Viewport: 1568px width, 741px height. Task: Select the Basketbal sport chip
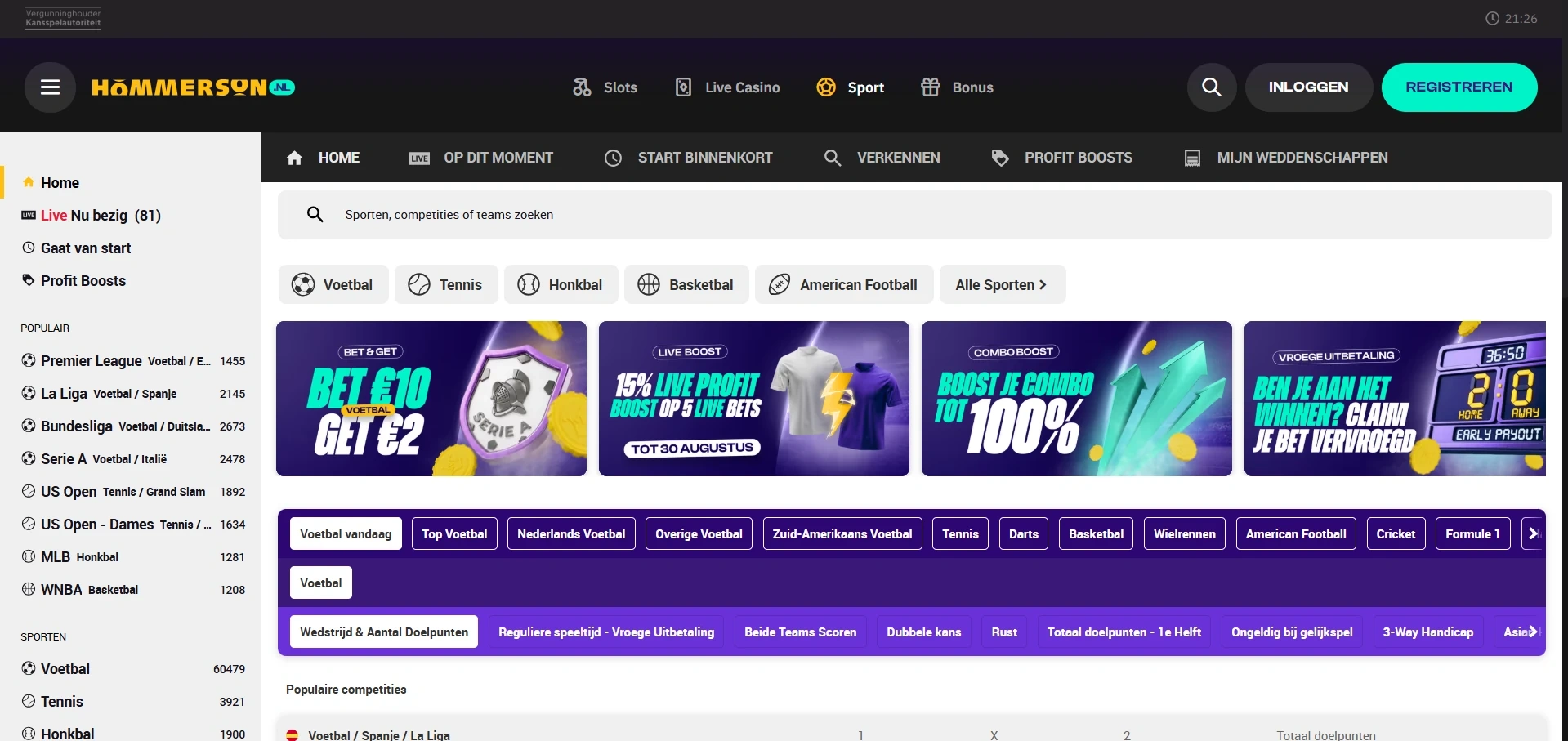(686, 284)
